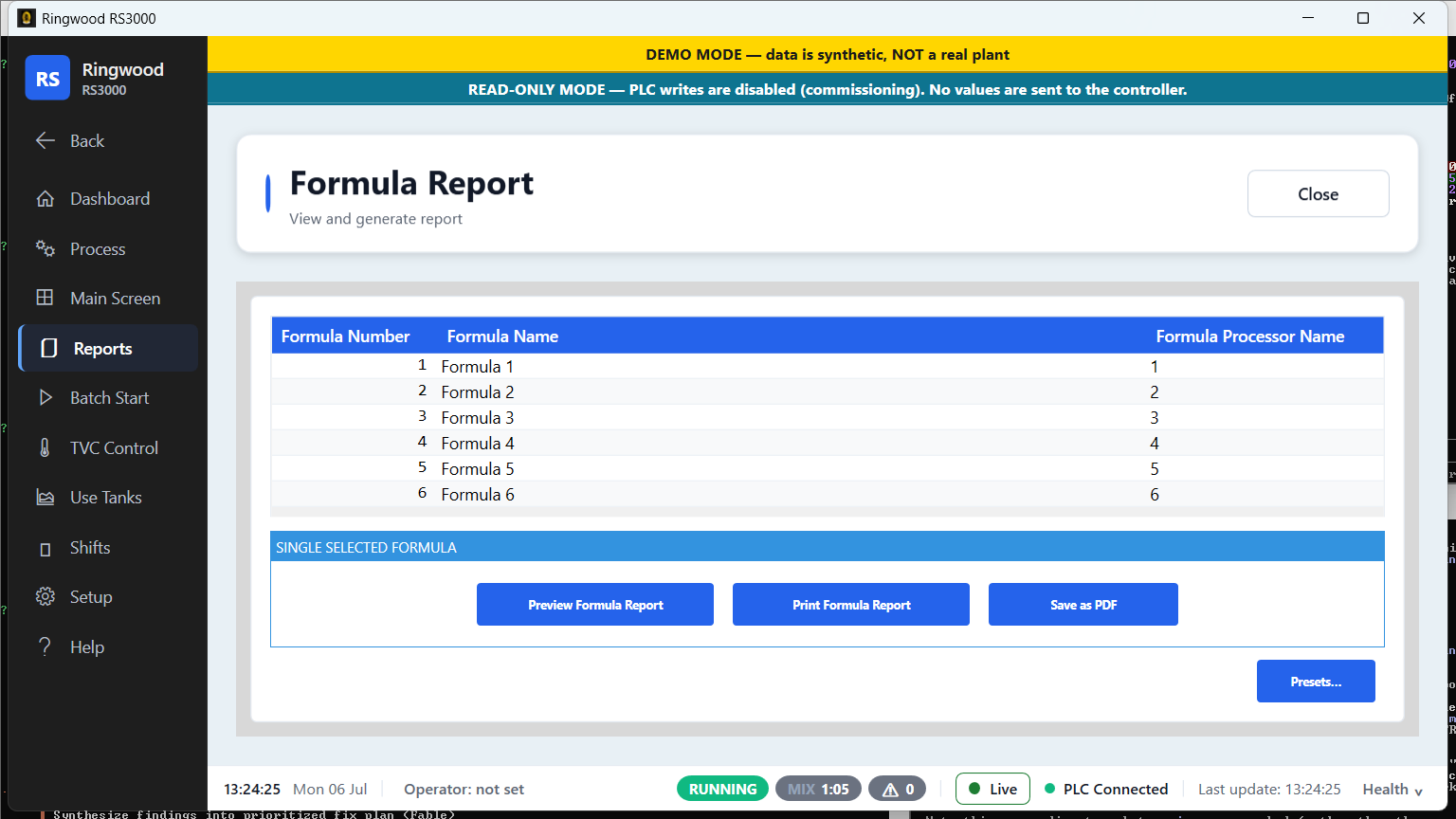Open Batch Start from the sidebar
1456x819 pixels.
coord(109,398)
